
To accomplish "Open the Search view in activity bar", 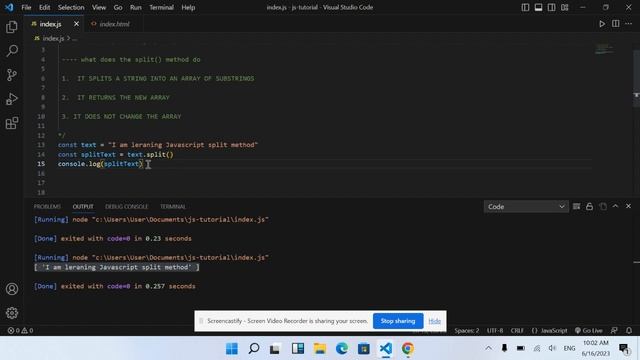I will (12, 51).
